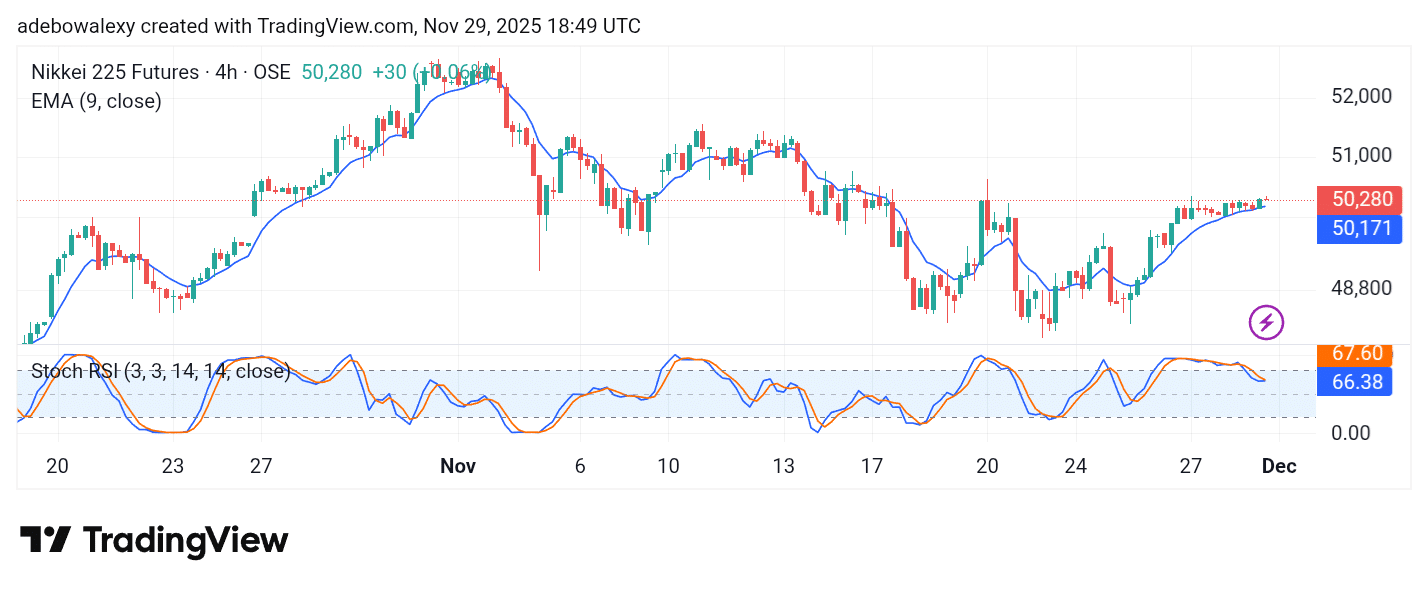1428x591 pixels.
Task: Click the blue 50,171 EMA value tag
Action: pos(1359,229)
